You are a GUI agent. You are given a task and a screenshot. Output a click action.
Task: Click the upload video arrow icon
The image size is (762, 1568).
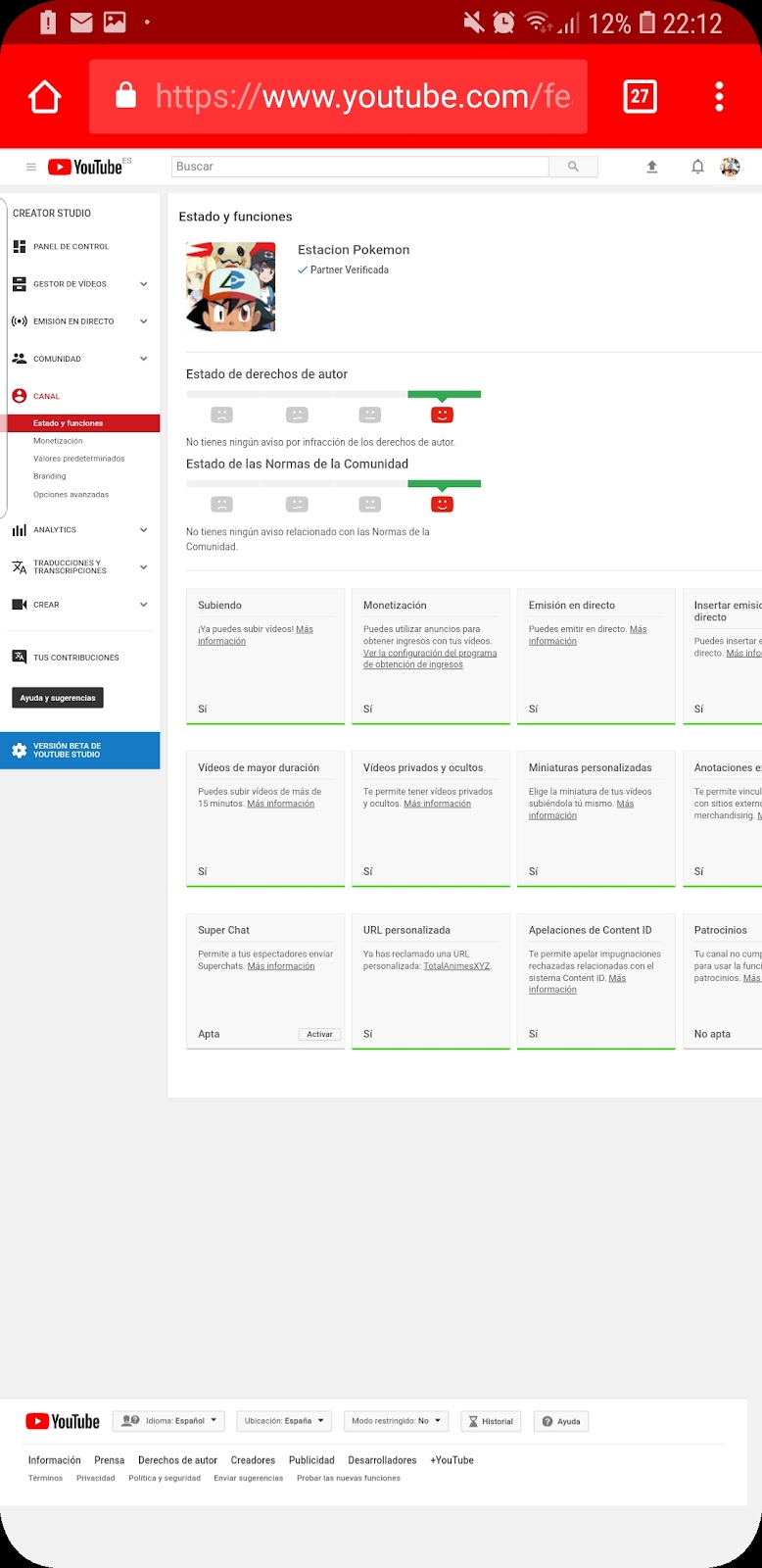652,167
